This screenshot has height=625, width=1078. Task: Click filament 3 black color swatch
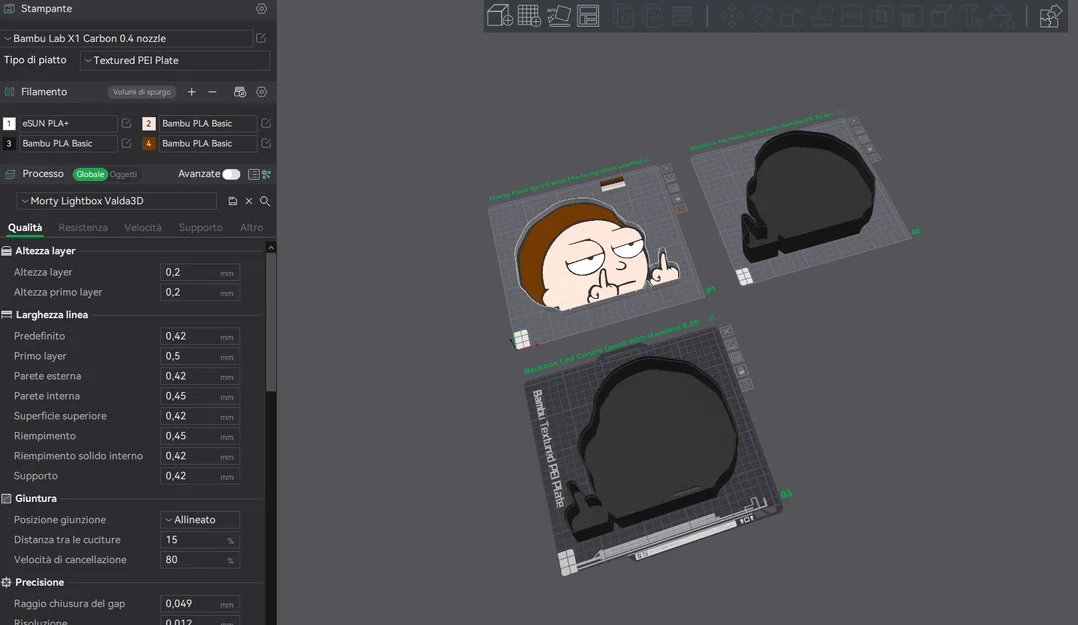[x=9, y=144]
